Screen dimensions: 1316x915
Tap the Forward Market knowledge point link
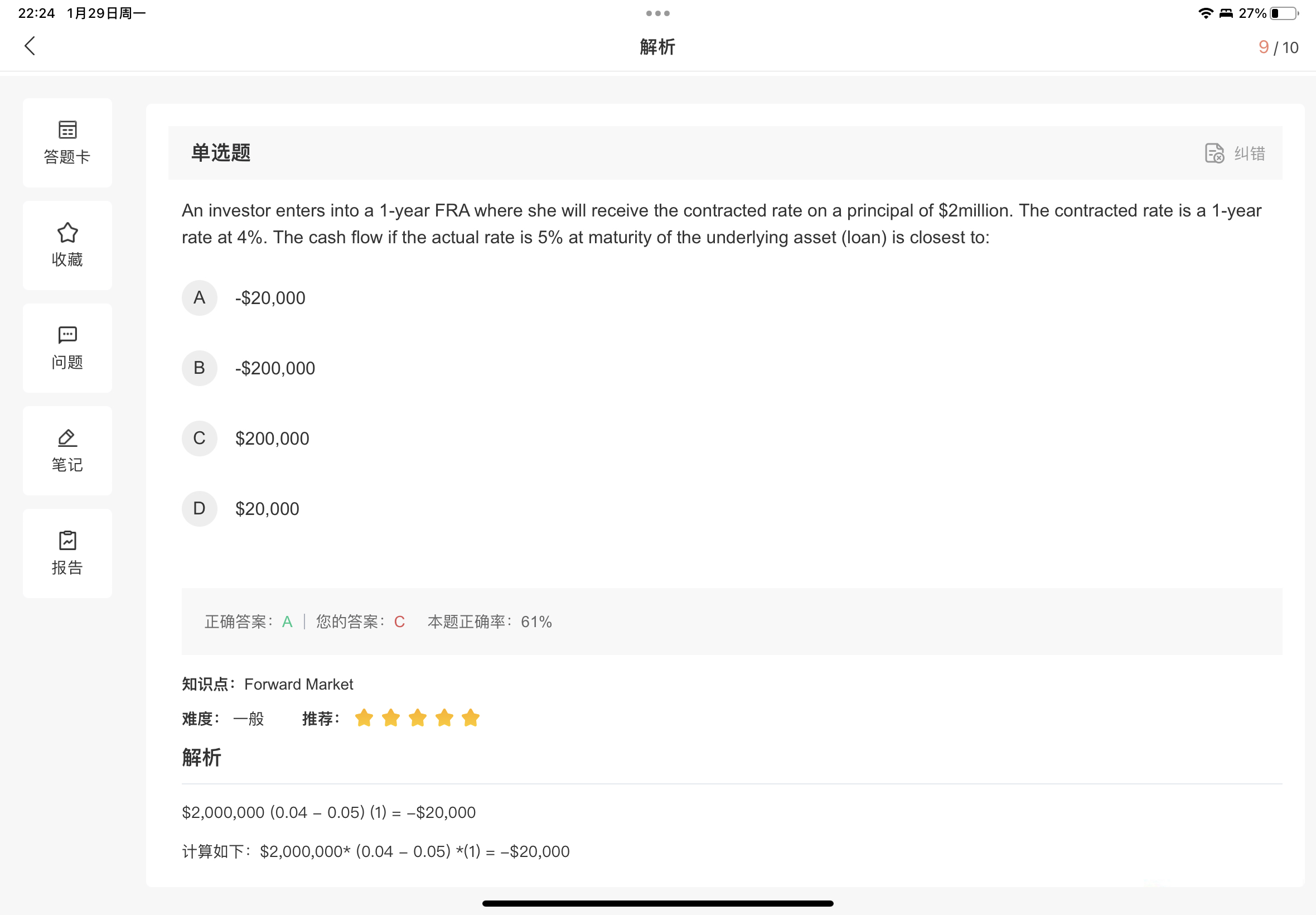[298, 684]
